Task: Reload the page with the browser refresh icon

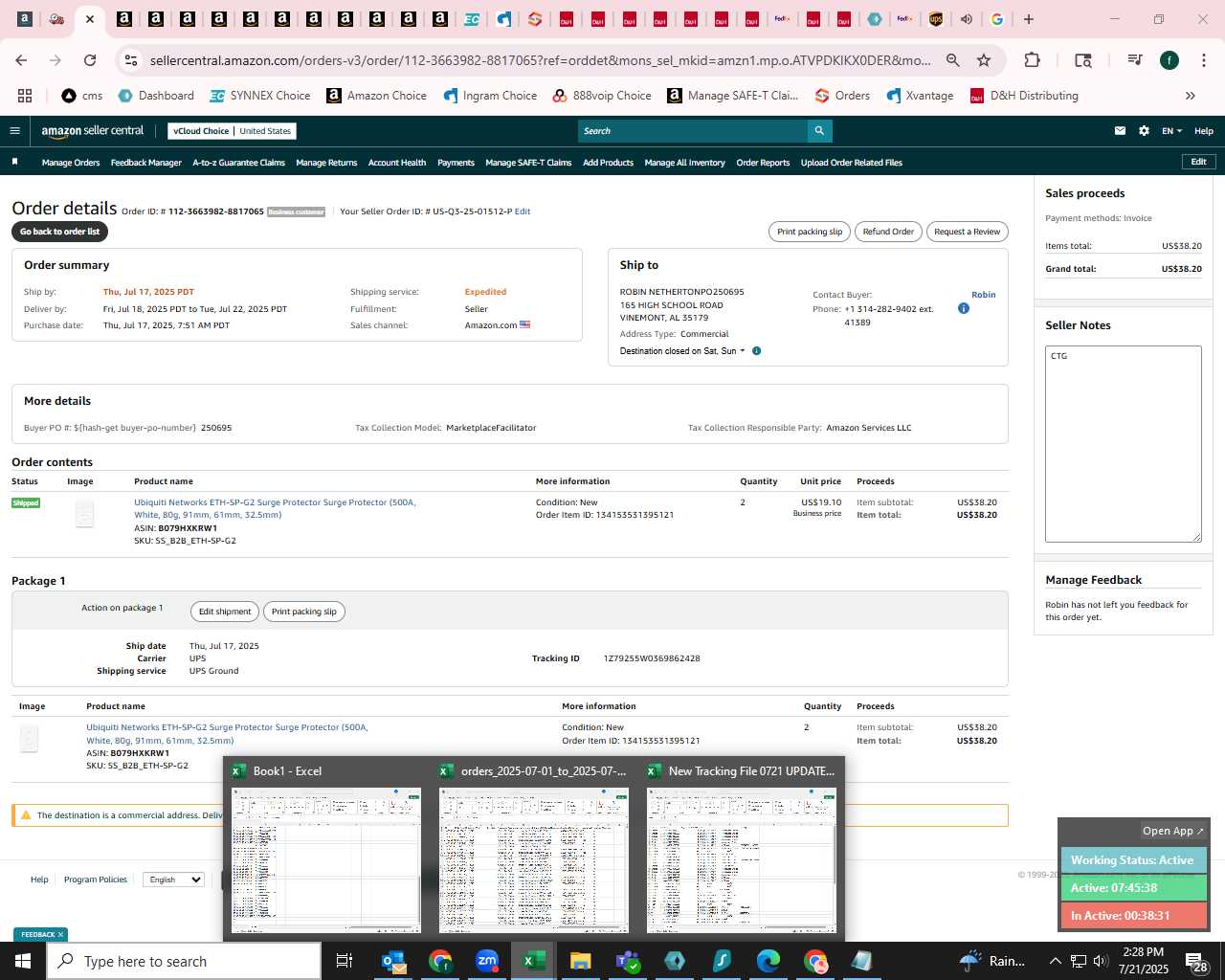Action: point(90,60)
